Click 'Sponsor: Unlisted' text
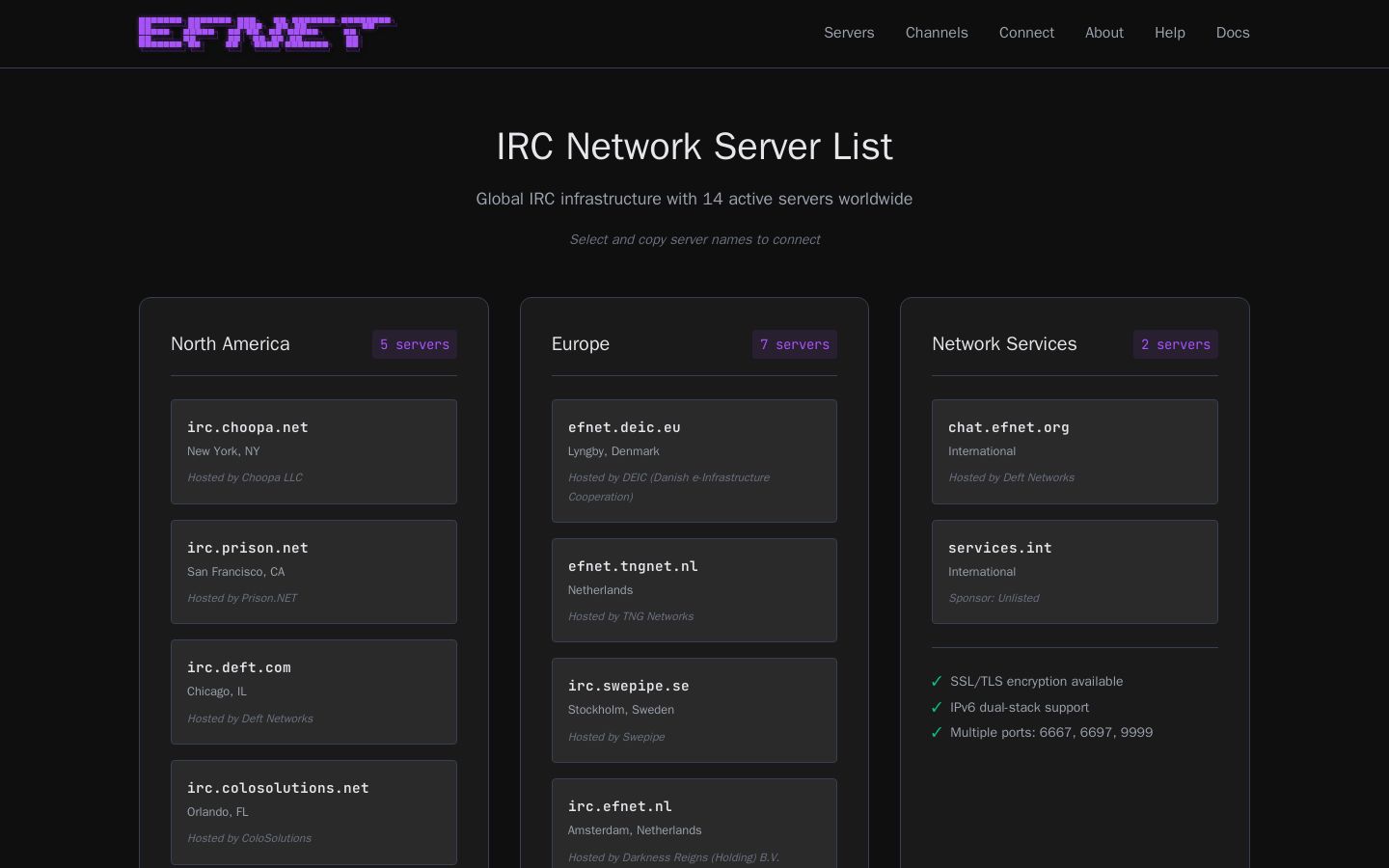The width and height of the screenshot is (1389, 868). [x=994, y=598]
